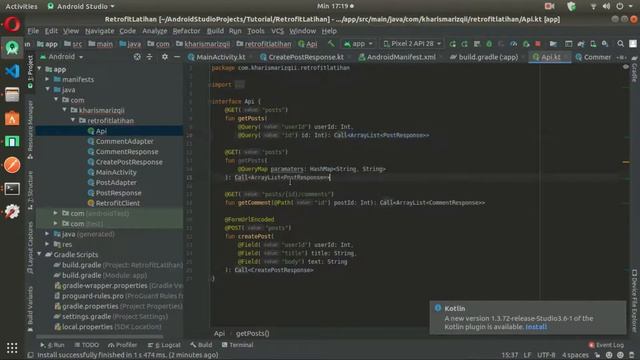The image size is (640, 360).
Task: Toggle read-only lock icon in status bar
Action: [x=597, y=355]
